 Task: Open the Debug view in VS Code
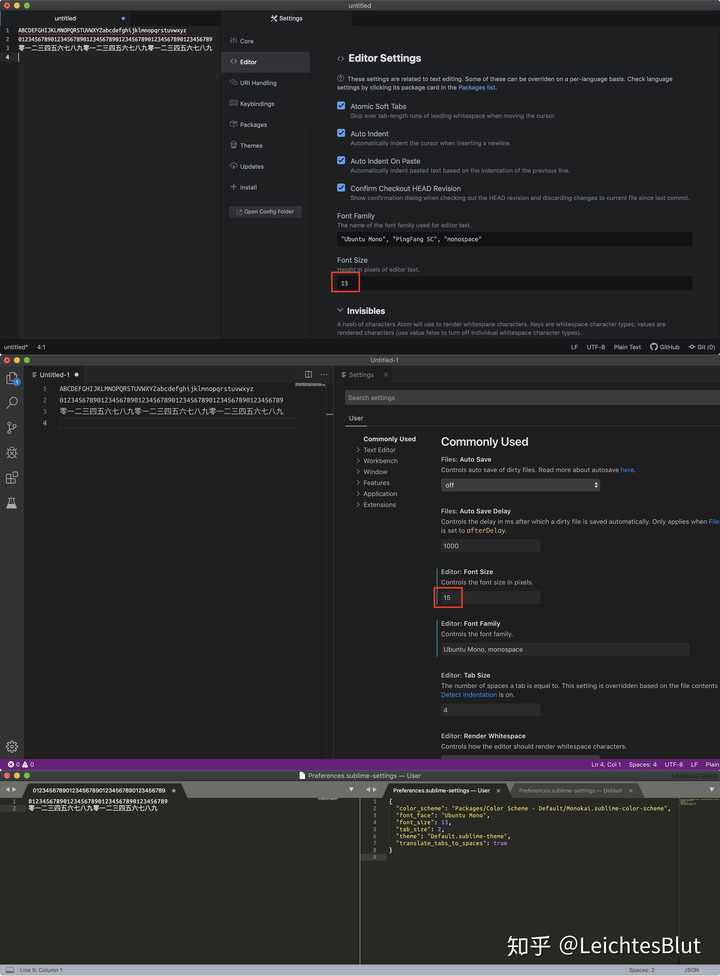12,453
